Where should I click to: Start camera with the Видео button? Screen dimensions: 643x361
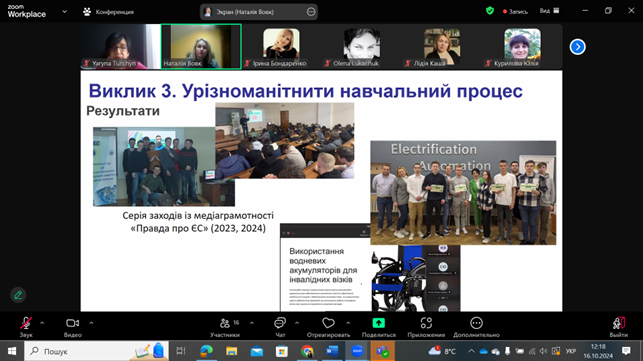[73, 327]
